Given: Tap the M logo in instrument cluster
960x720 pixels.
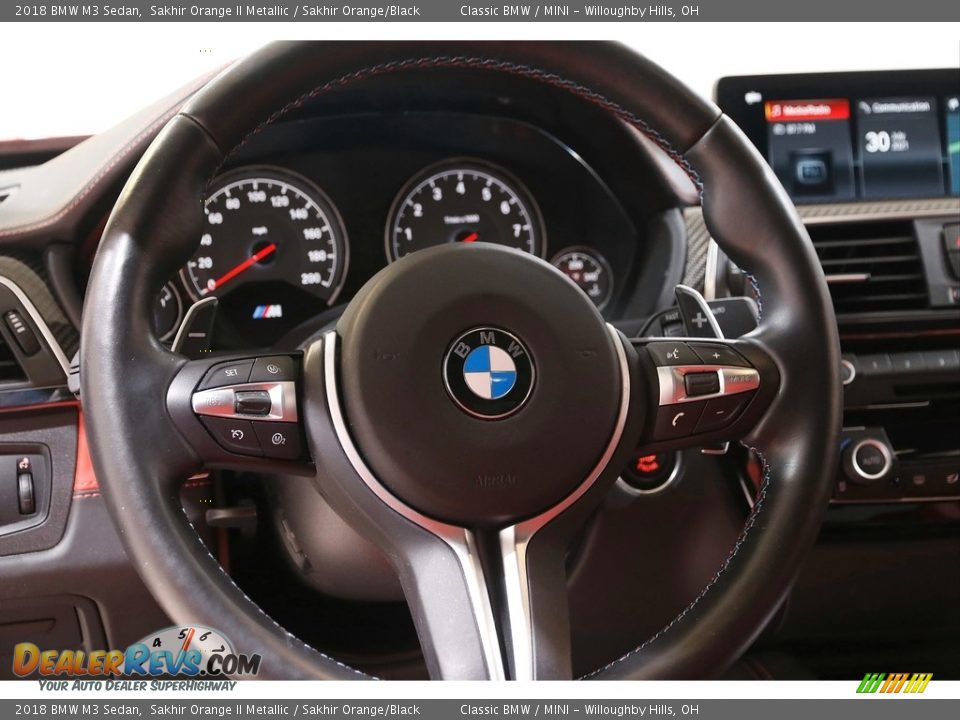Looking at the screenshot, I should point(267,312).
